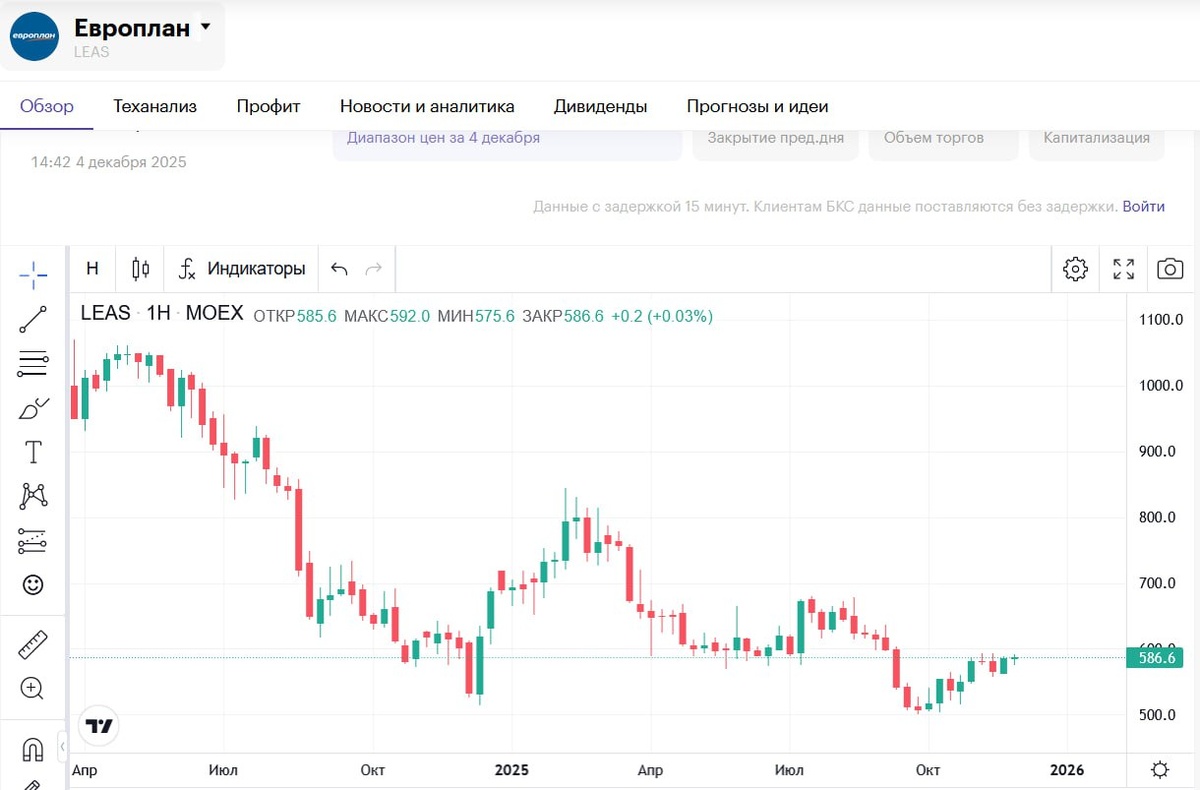This screenshot has width=1200, height=790.
Task: Expand the Европлан ticker dropdown arrow
Action: point(205,27)
